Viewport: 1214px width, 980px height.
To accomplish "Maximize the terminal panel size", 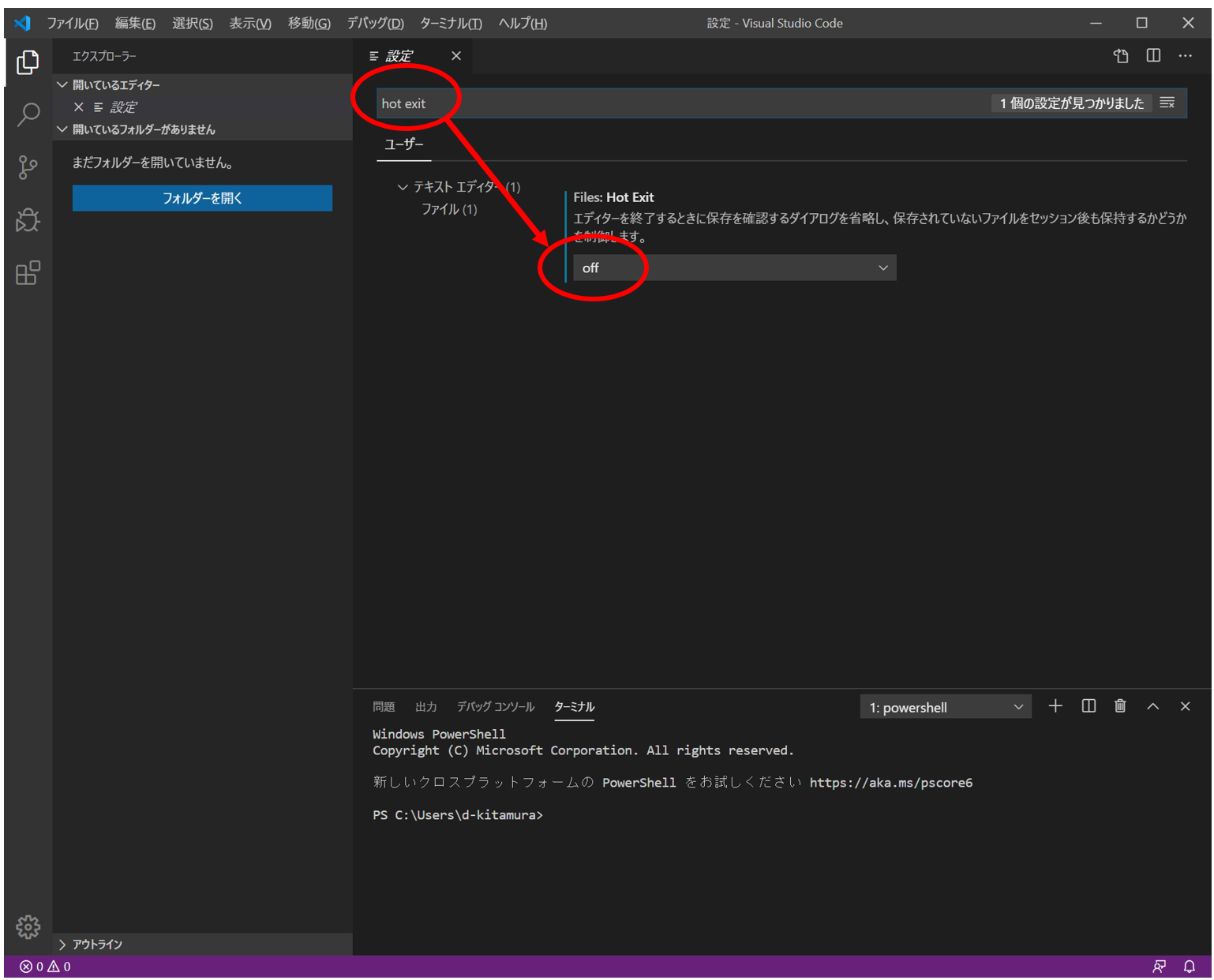I will coord(1152,706).
